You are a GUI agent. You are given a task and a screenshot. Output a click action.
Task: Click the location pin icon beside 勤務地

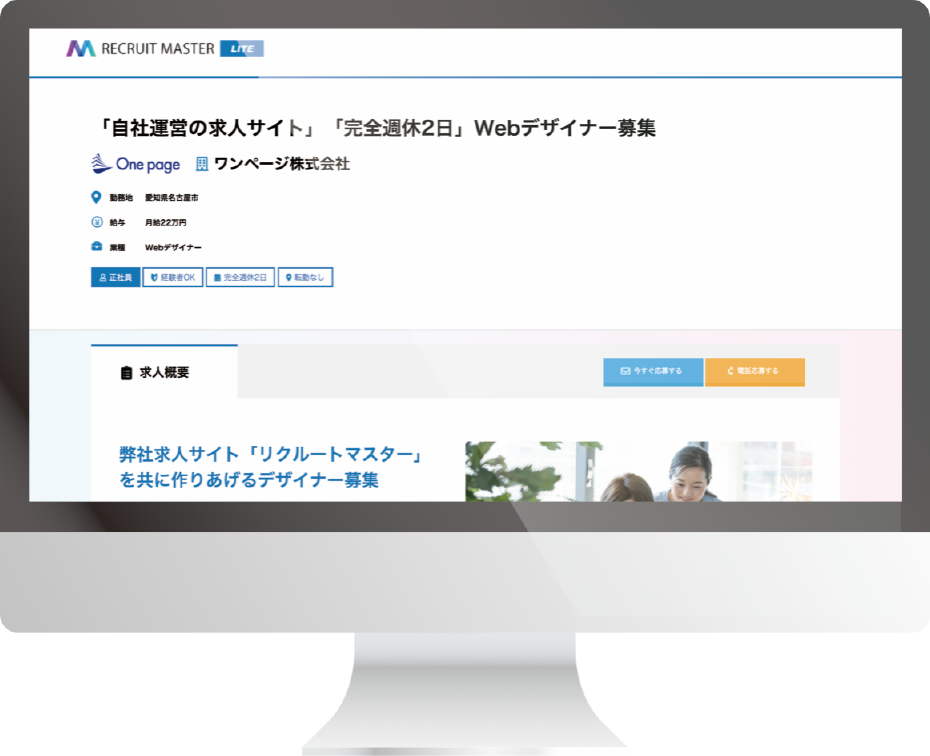[97, 197]
